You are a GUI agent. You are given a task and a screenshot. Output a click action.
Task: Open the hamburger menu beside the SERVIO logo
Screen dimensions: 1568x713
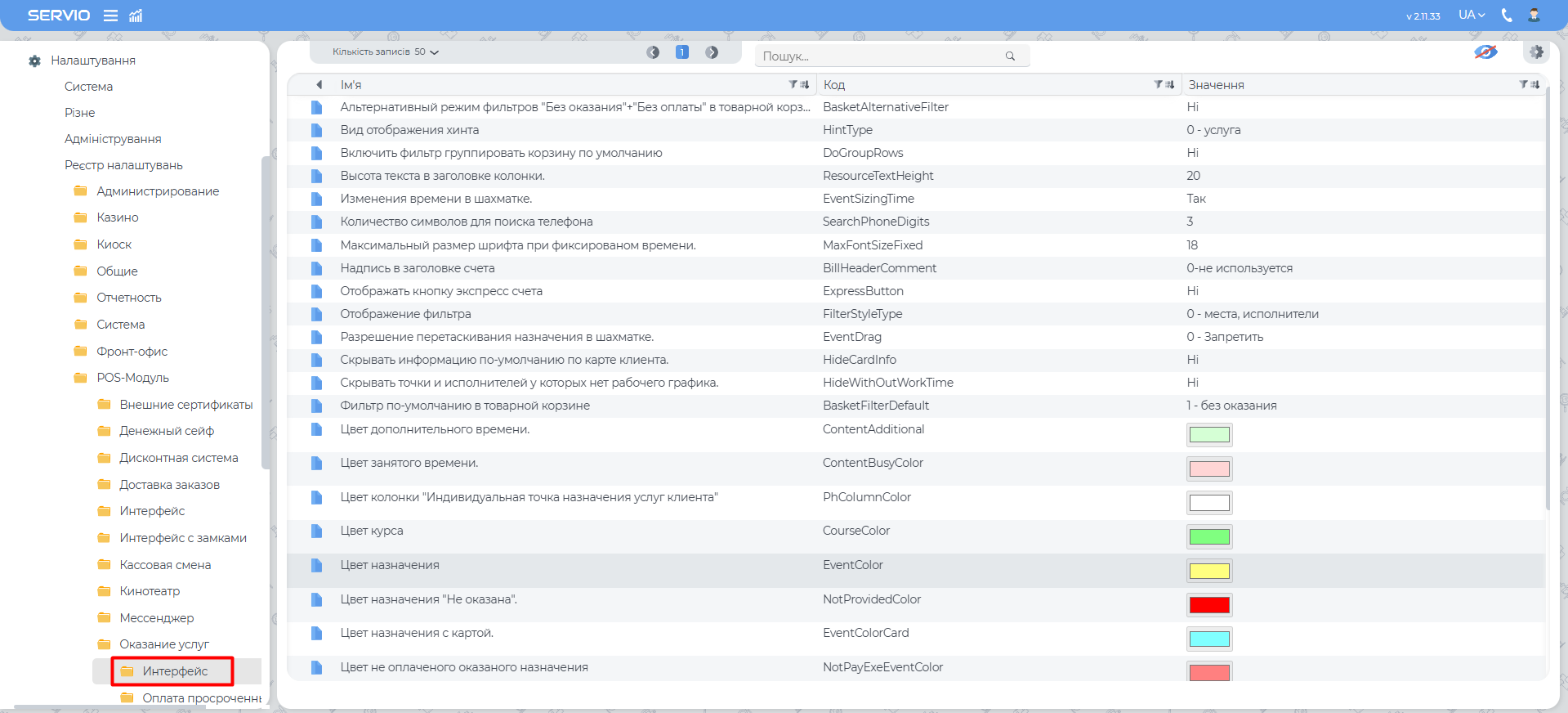point(110,16)
